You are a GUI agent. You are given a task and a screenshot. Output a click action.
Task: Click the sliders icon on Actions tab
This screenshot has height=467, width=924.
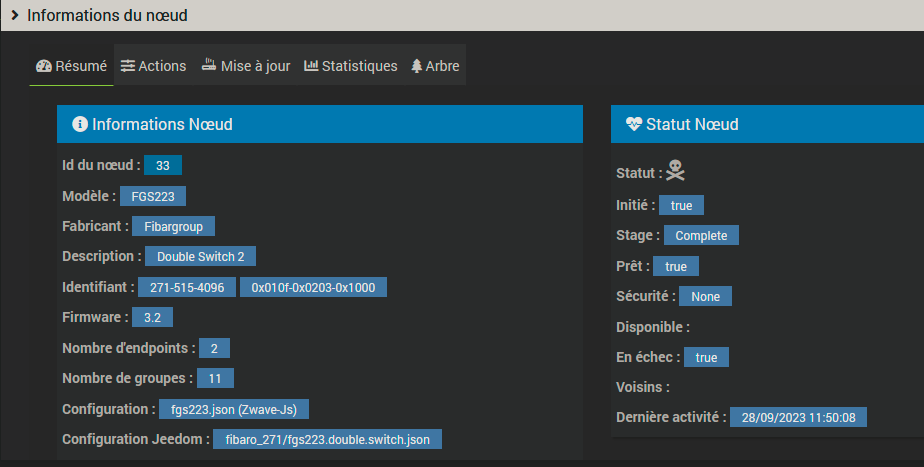click(128, 66)
